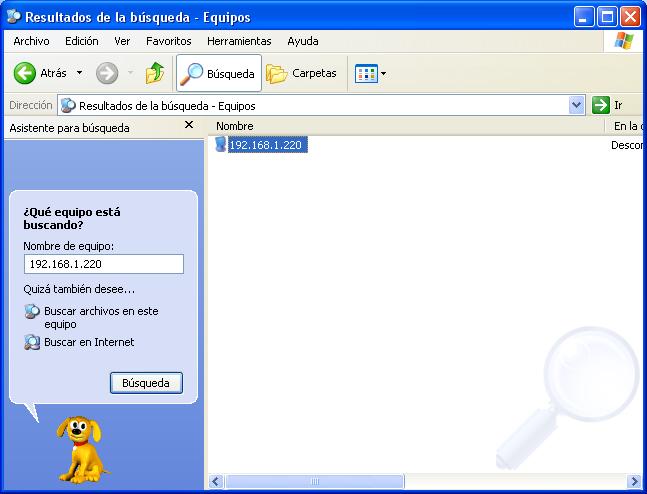Click the Nombre de equipo text field

point(103,264)
